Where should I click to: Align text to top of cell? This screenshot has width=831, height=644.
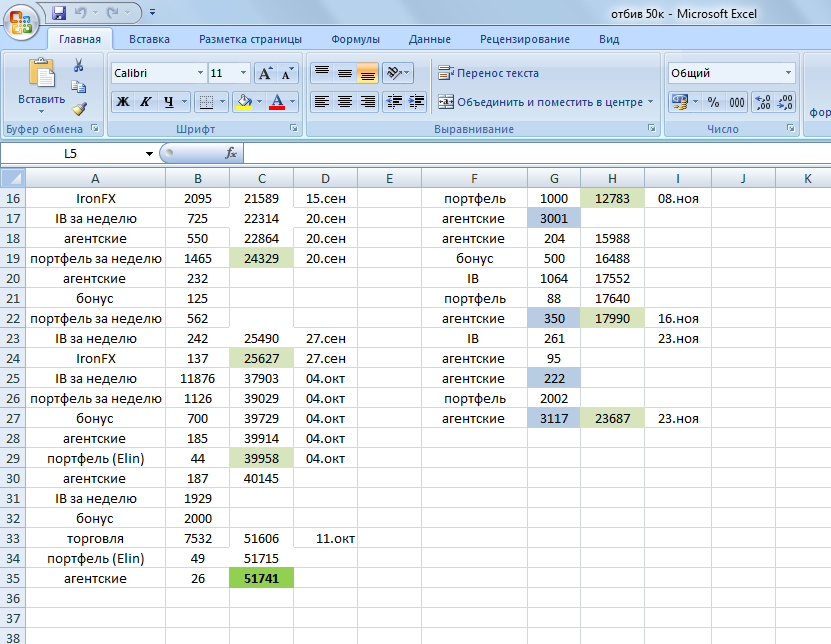(x=321, y=73)
